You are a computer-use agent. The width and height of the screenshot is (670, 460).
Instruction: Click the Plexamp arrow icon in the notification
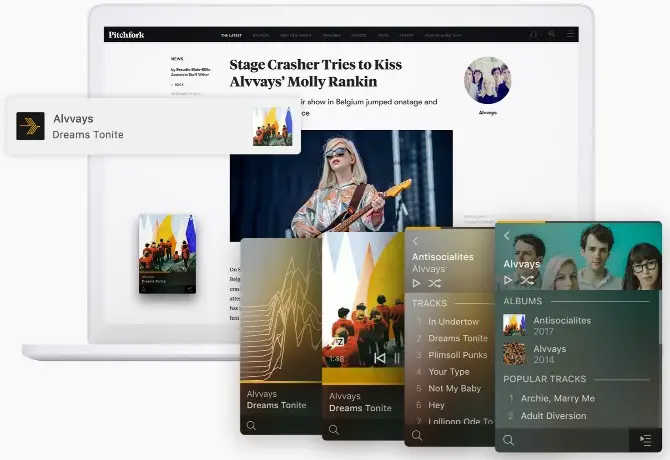pyautogui.click(x=30, y=126)
